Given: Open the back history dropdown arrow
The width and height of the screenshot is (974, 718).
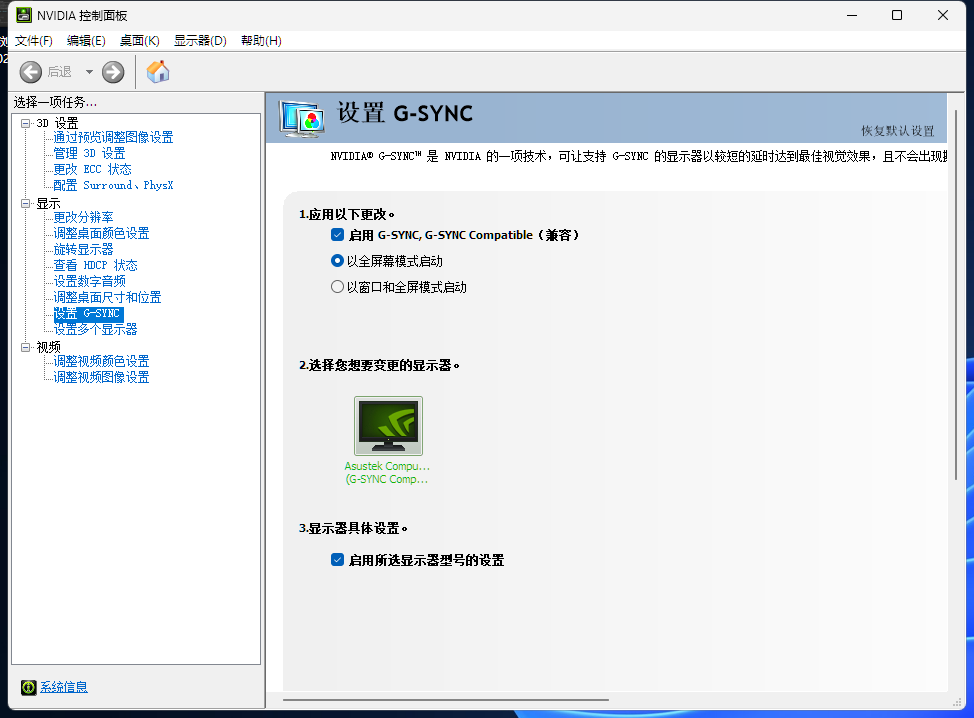Looking at the screenshot, I should coord(89,72).
